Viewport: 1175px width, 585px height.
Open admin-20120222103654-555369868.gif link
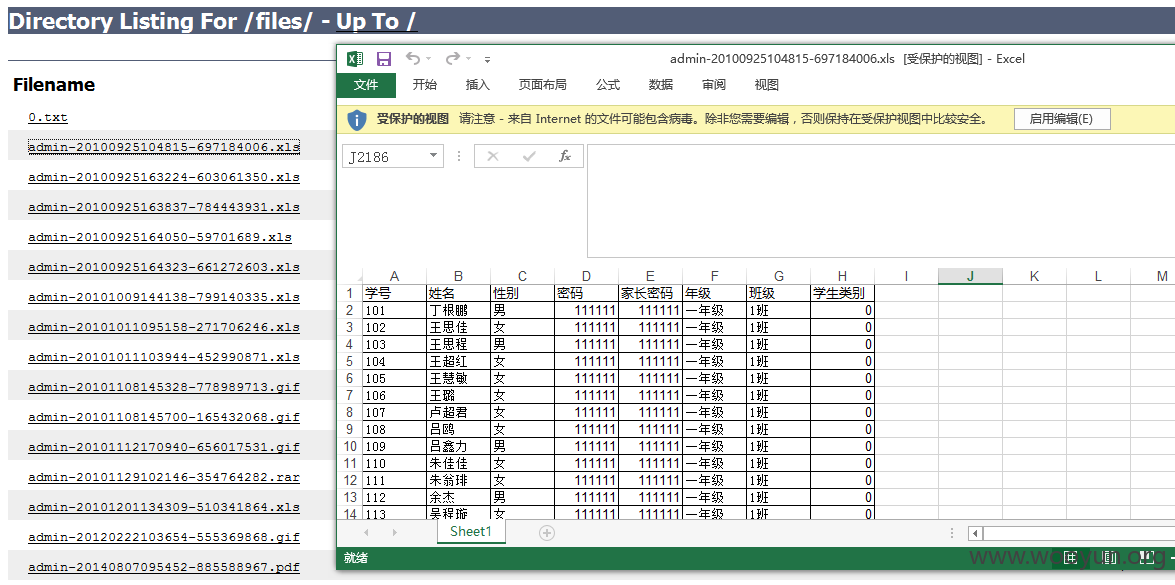pos(164,537)
